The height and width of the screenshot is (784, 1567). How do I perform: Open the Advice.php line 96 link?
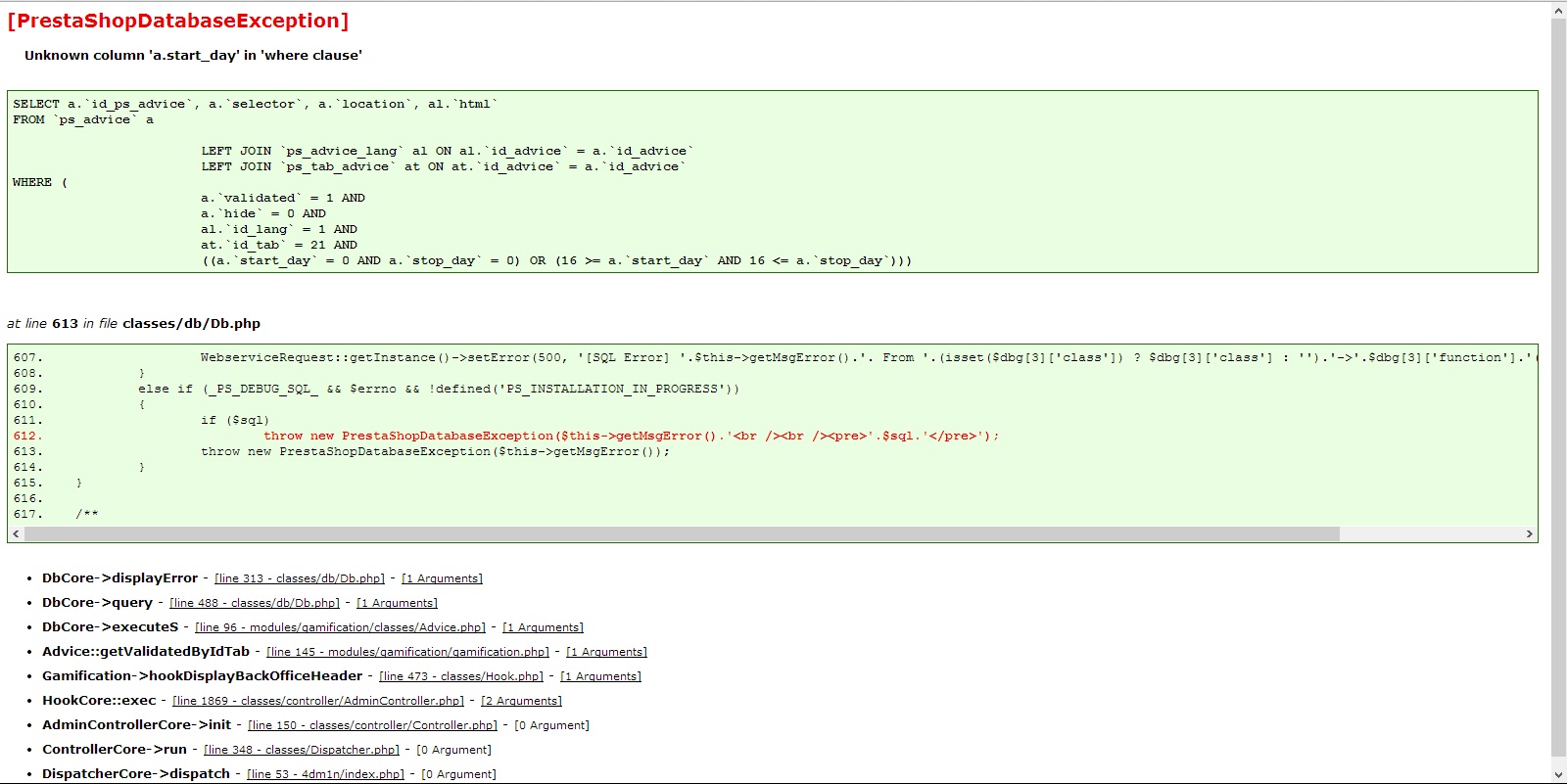click(x=340, y=627)
